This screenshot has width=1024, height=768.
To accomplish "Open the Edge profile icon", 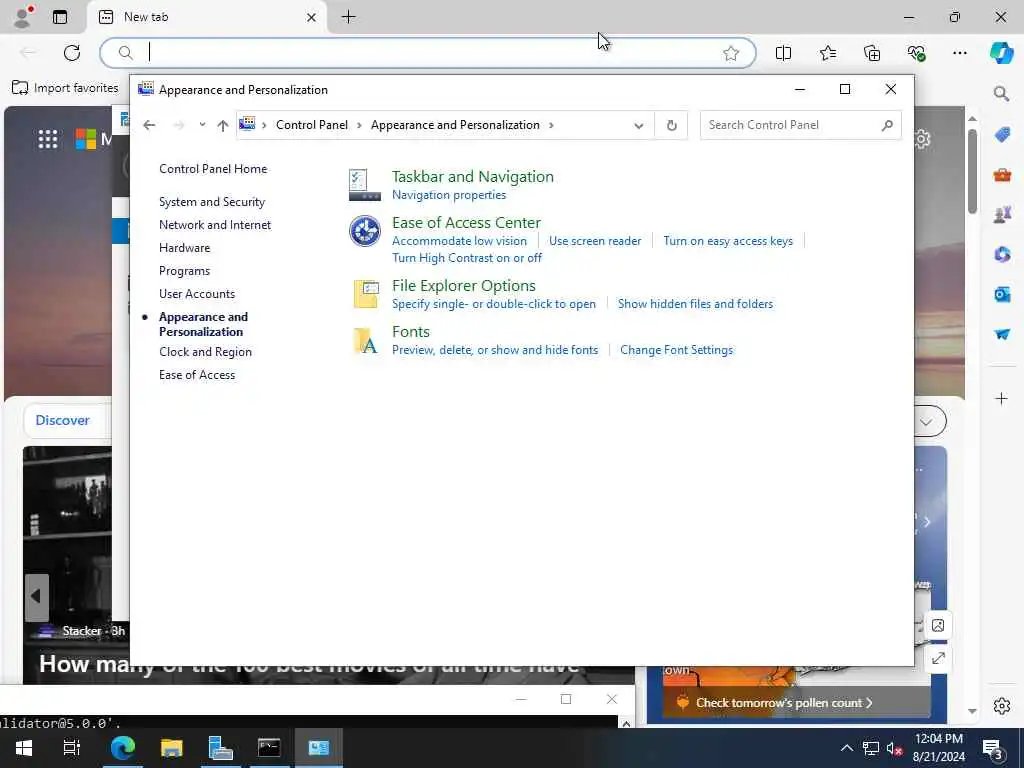I will coord(22,17).
